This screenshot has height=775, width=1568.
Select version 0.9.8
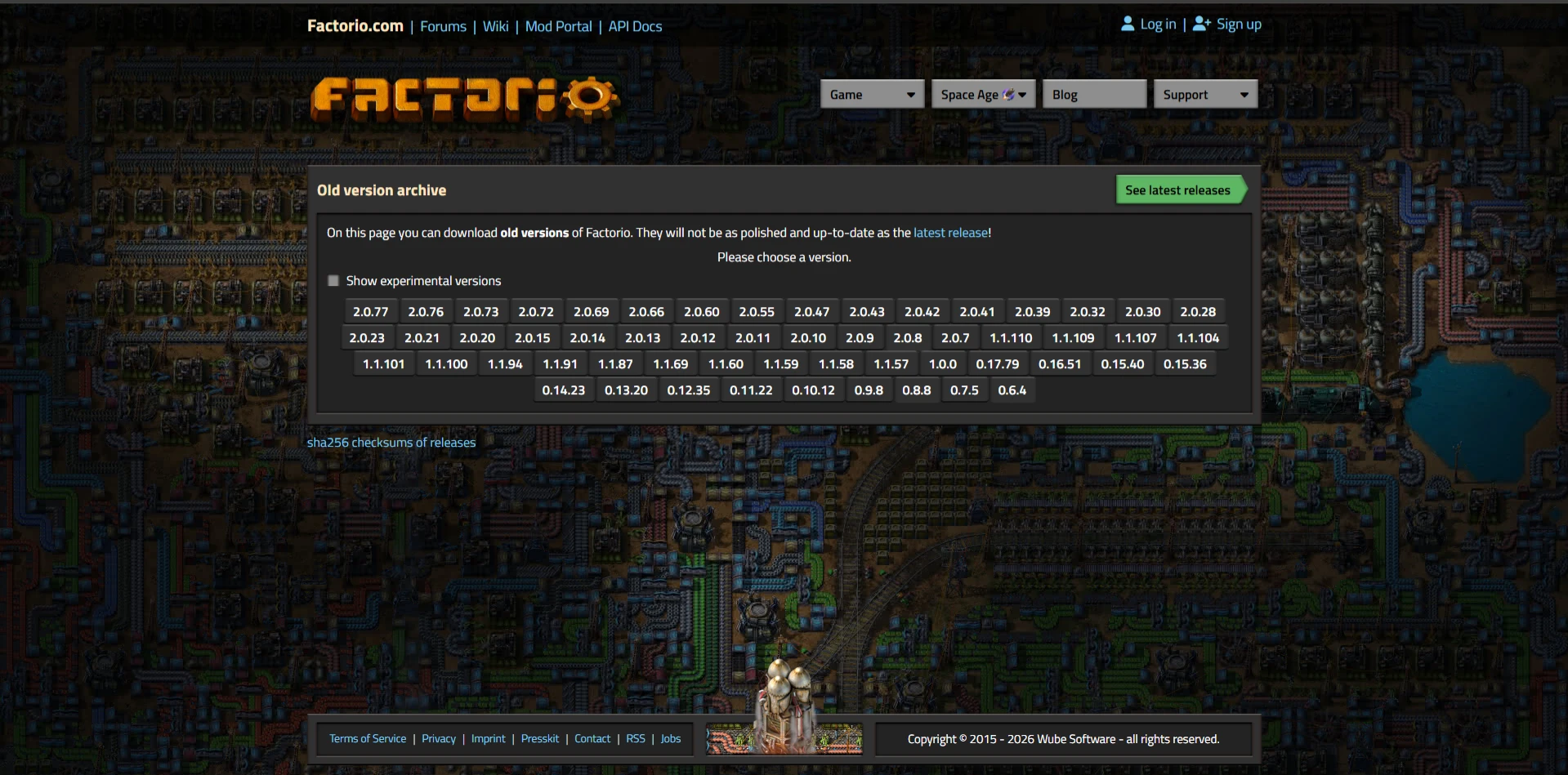[x=869, y=390]
